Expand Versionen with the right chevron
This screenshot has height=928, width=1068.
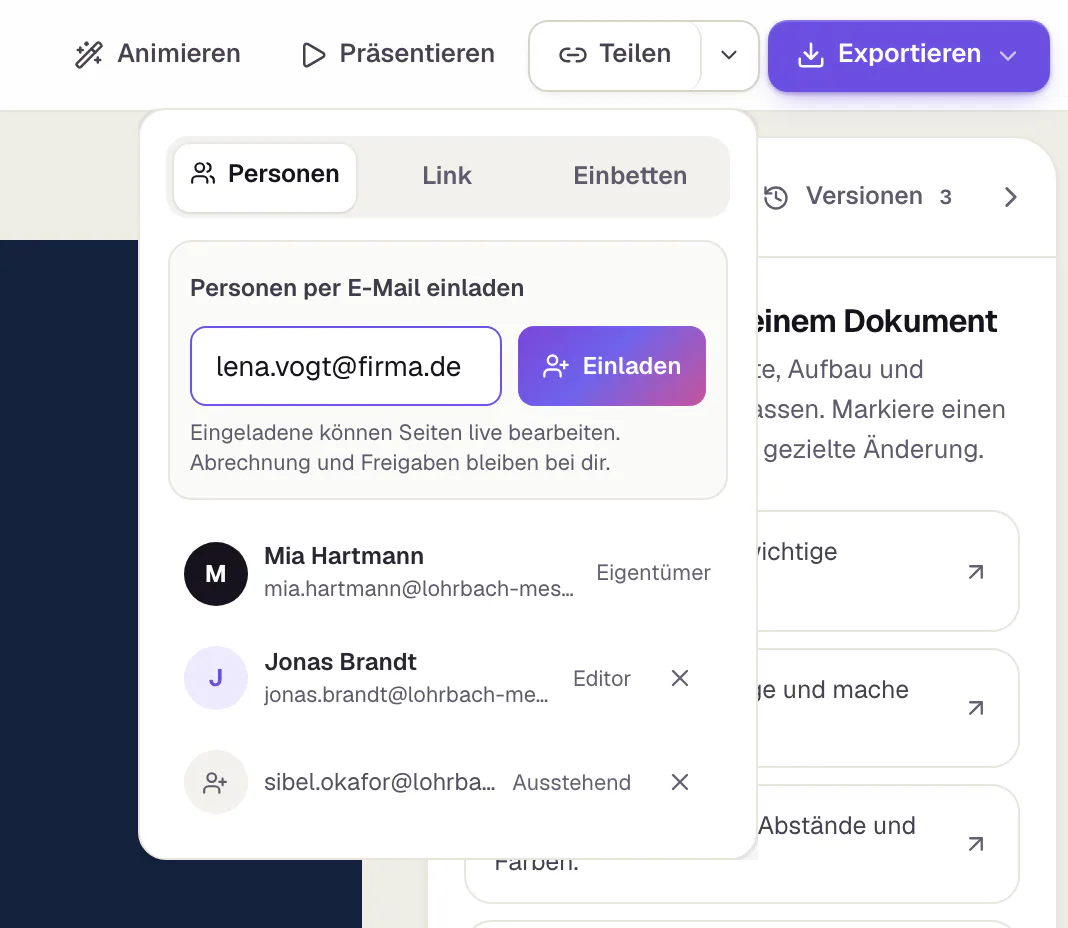(1011, 198)
